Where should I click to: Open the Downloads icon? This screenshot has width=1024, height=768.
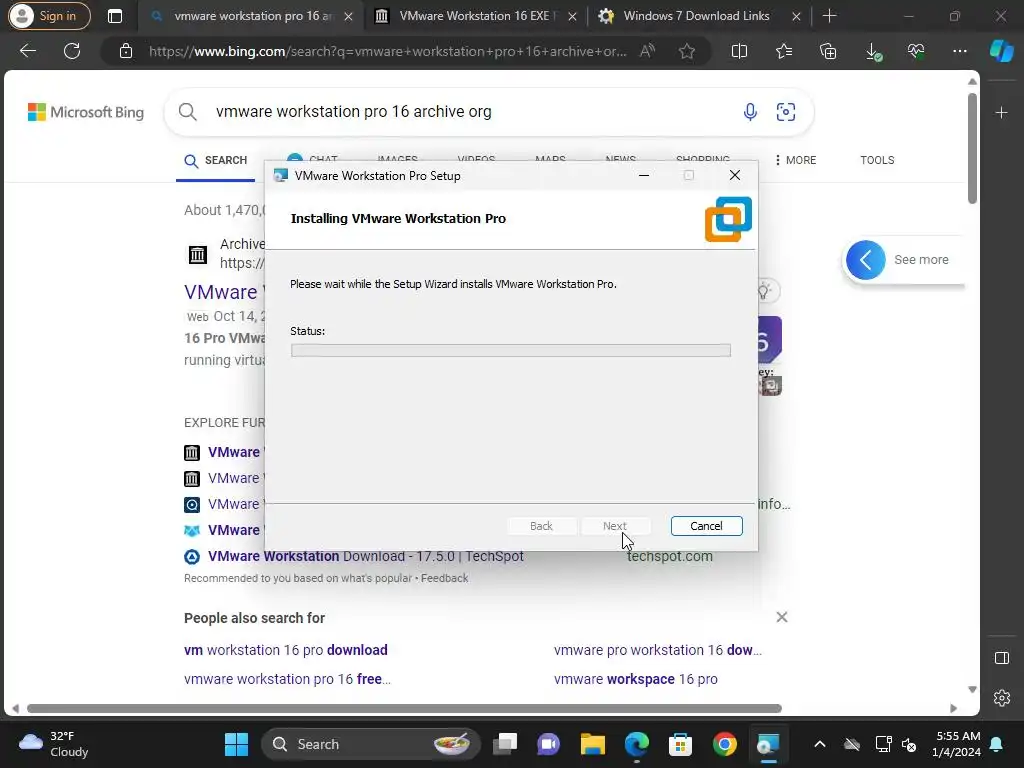[x=873, y=52]
